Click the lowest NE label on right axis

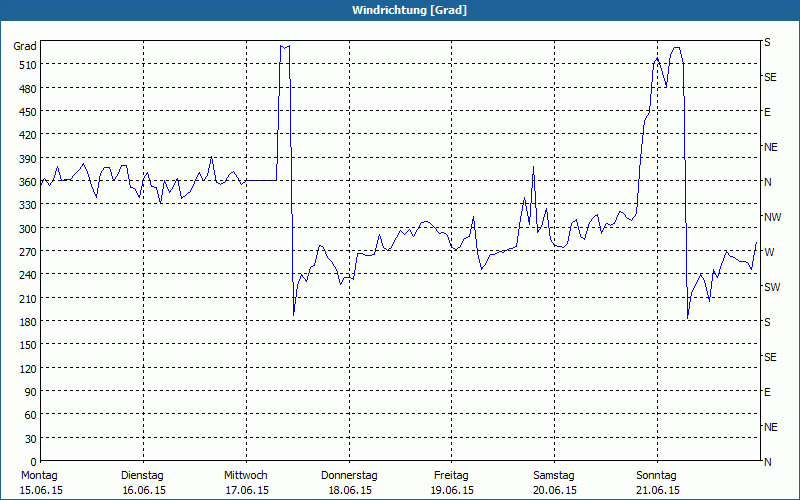pos(770,427)
